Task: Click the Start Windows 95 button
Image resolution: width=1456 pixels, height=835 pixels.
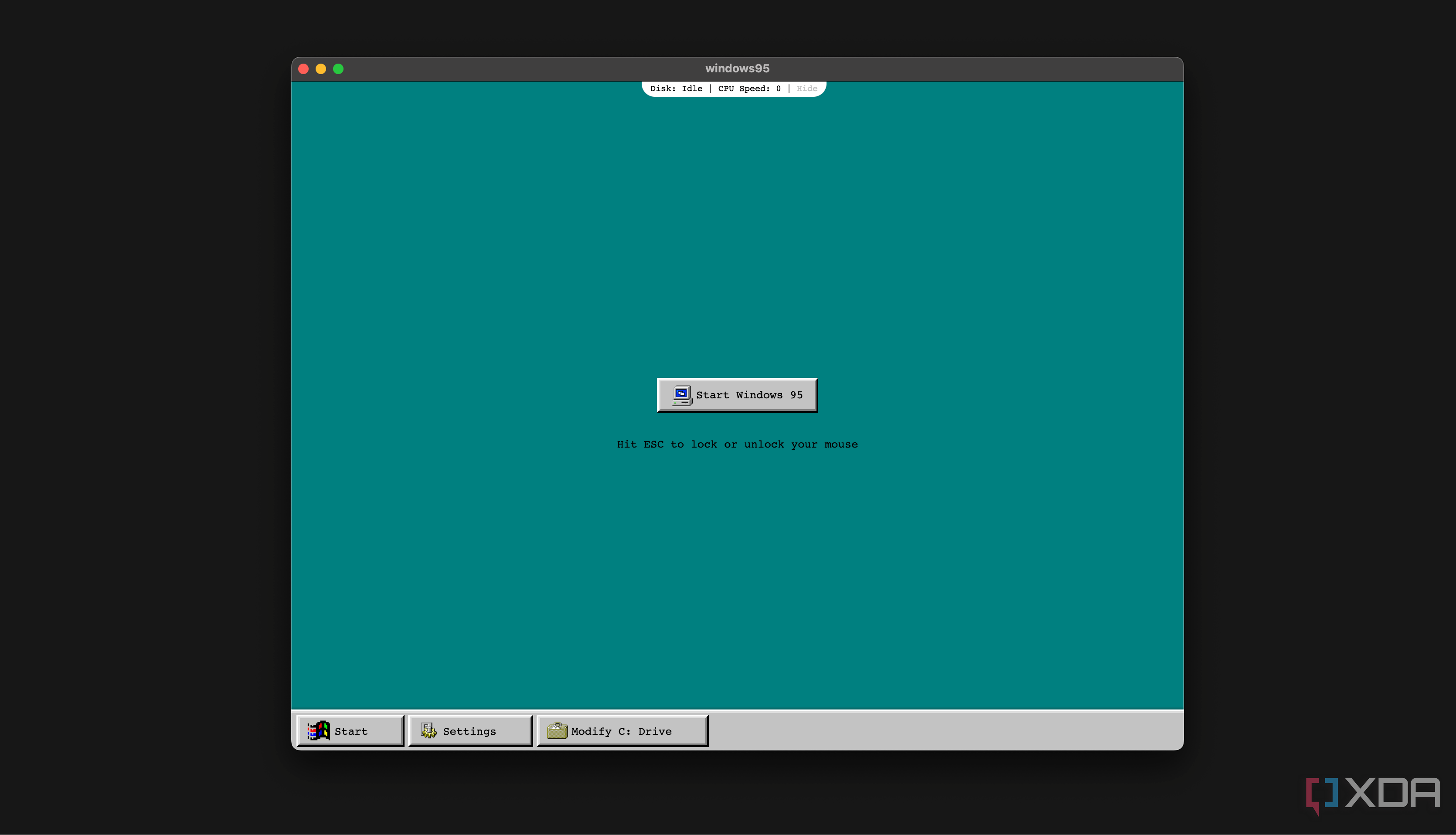Action: coord(737,395)
